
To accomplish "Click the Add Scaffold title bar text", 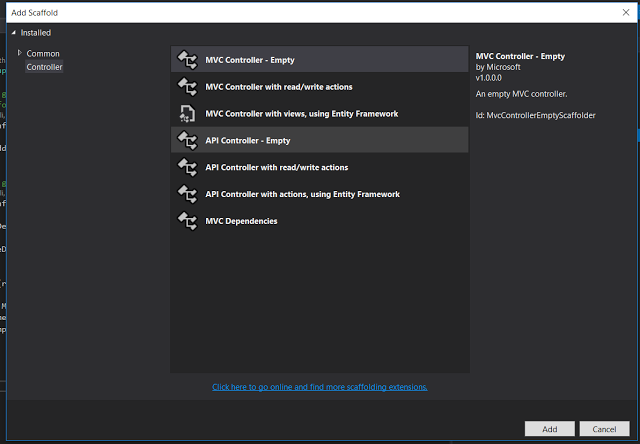I will [35, 13].
